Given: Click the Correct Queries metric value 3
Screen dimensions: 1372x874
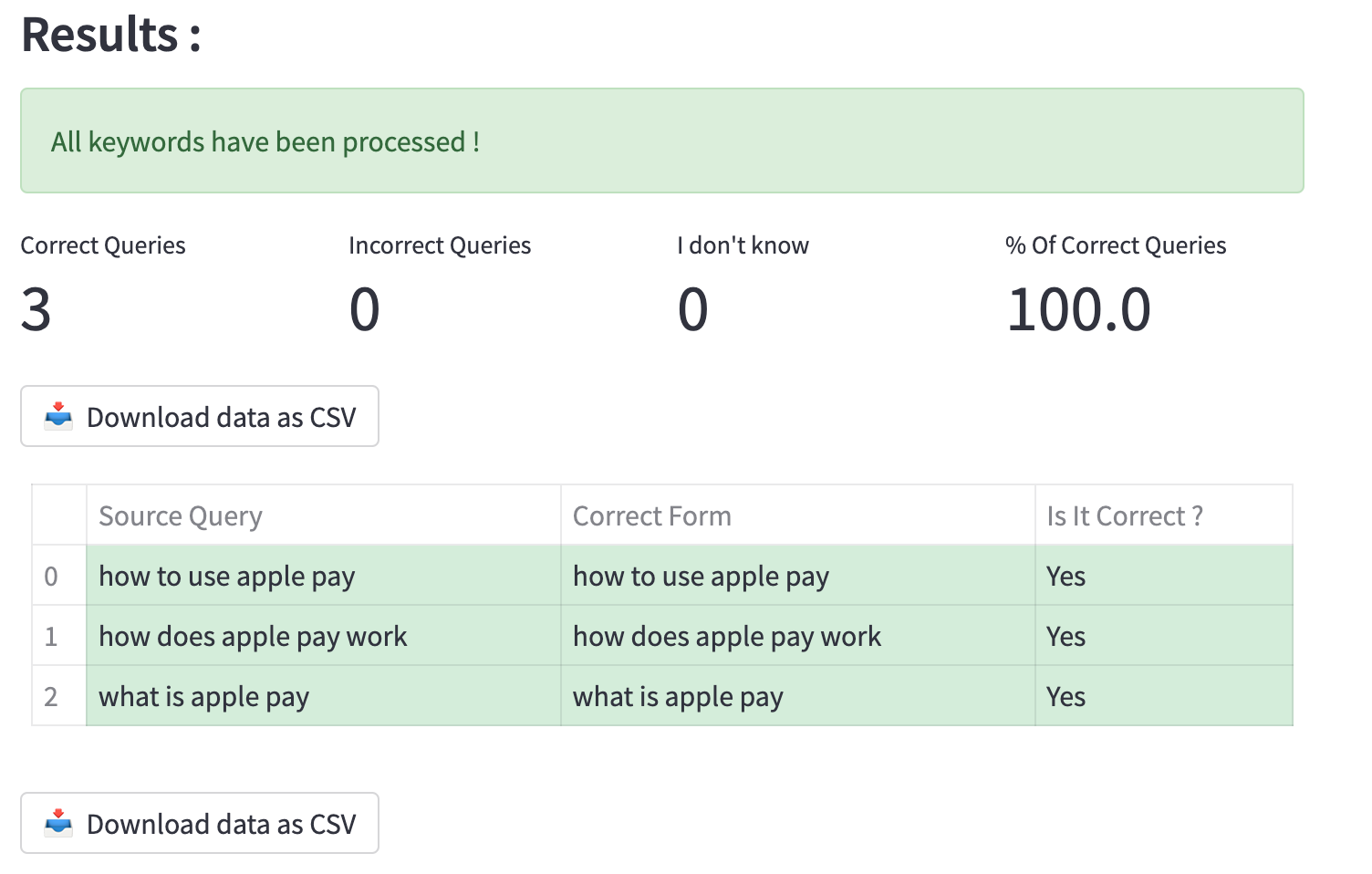Looking at the screenshot, I should tap(36, 310).
